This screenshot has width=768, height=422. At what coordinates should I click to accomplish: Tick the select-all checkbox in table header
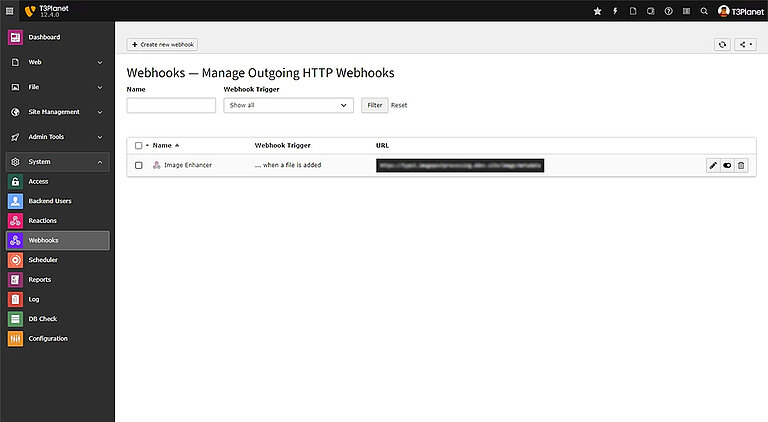click(x=139, y=145)
